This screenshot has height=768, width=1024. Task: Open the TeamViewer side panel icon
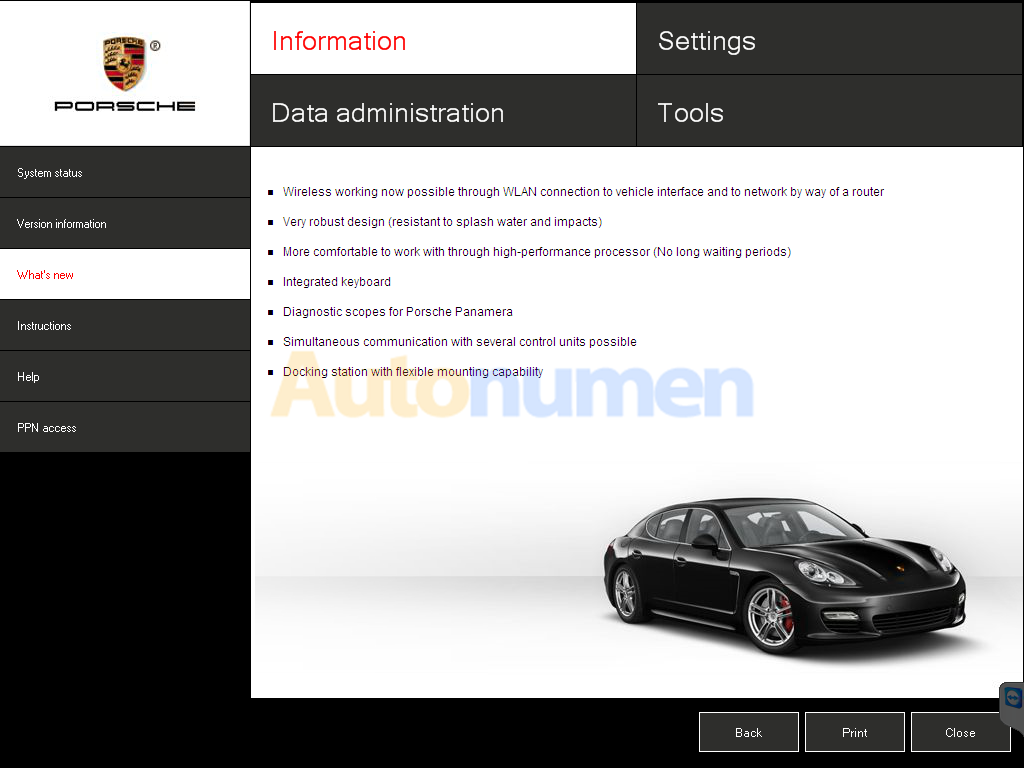click(x=1013, y=698)
